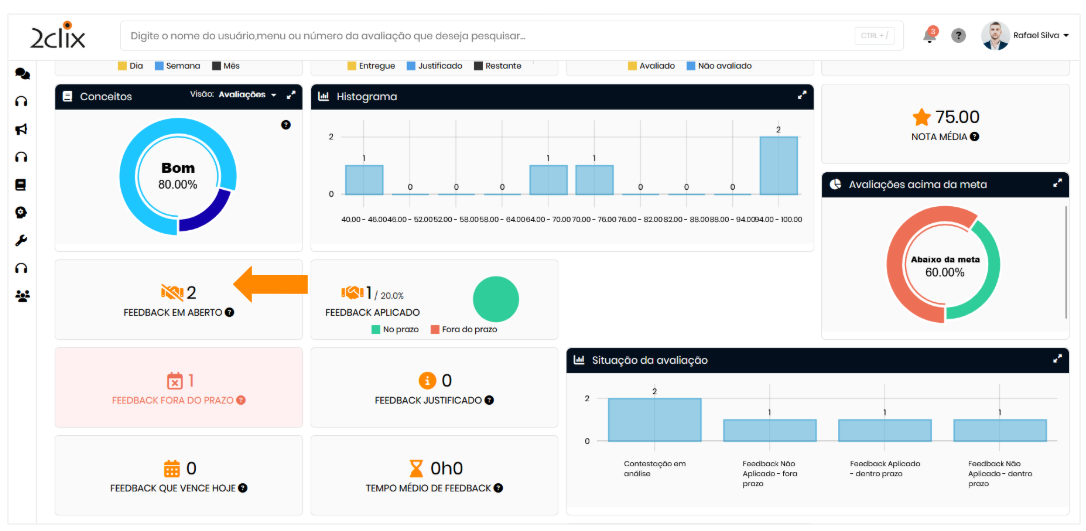Open the users group sidebar icon
The width and height of the screenshot is (1086, 531).
[x=21, y=296]
